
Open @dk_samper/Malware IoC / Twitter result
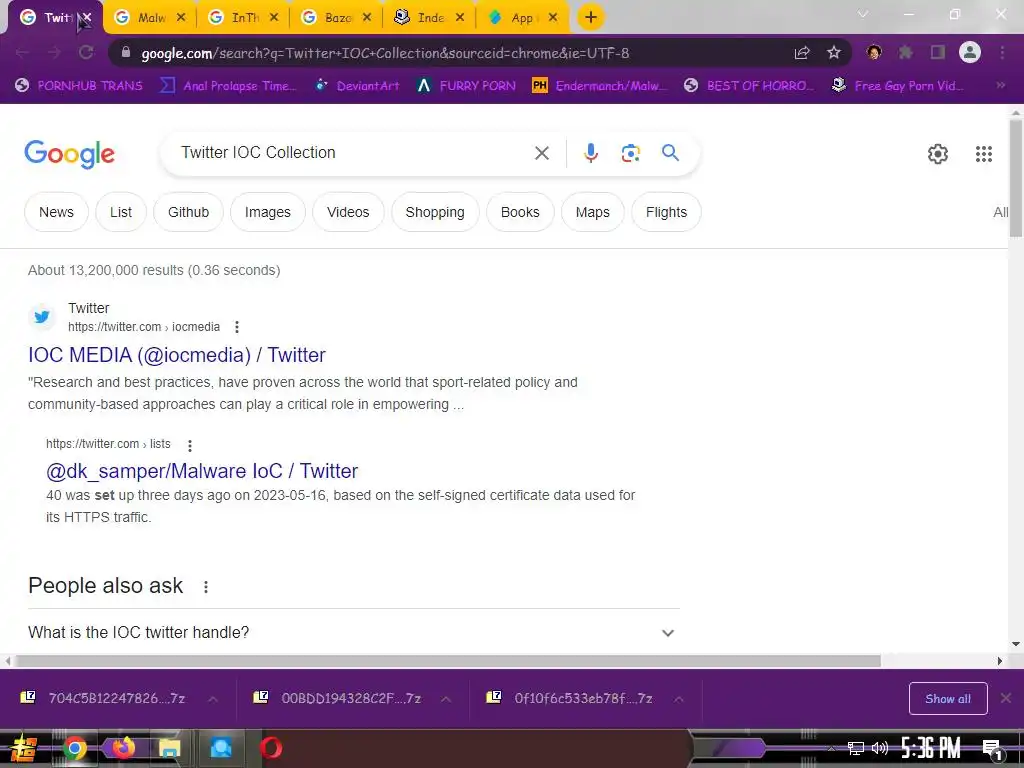[x=202, y=471]
